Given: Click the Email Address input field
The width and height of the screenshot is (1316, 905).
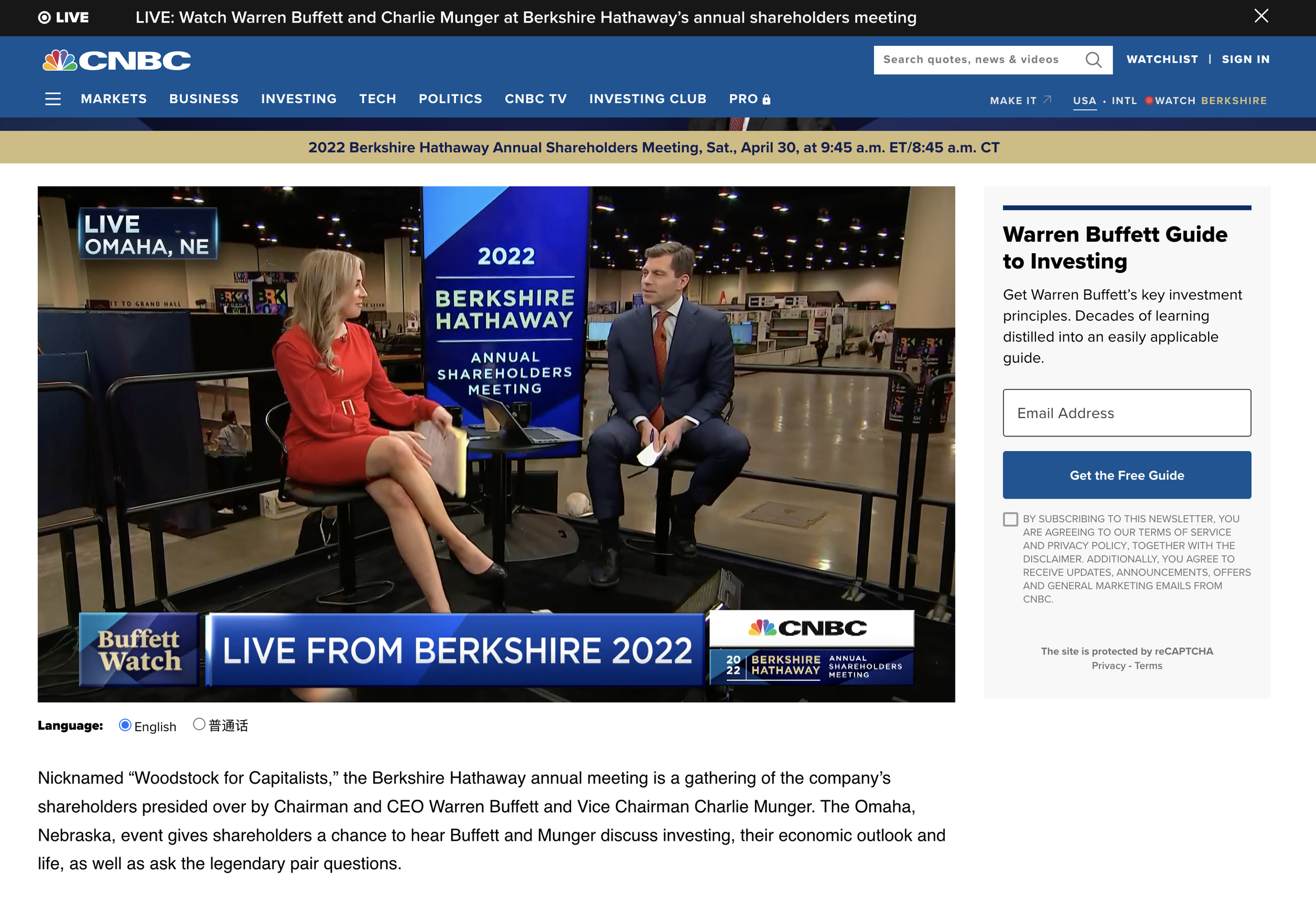Looking at the screenshot, I should (1126, 413).
